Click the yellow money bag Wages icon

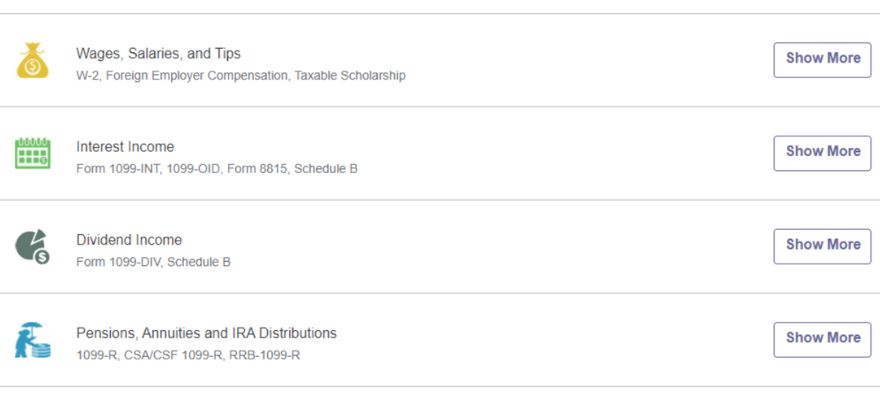[x=33, y=60]
